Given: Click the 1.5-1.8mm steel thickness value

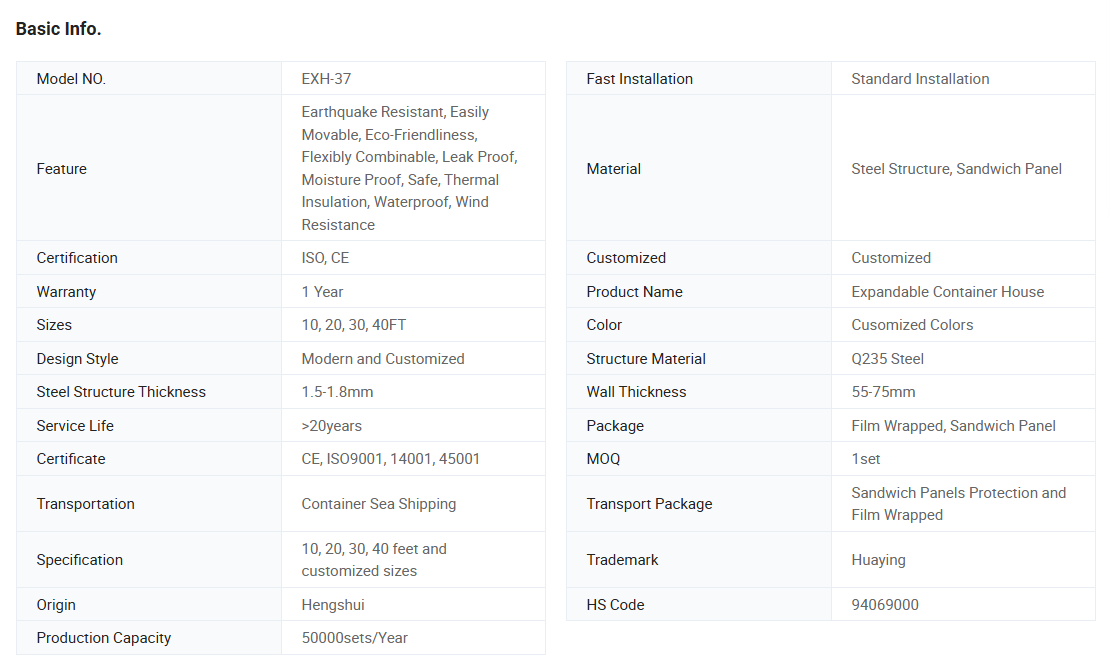Looking at the screenshot, I should pos(337,392).
